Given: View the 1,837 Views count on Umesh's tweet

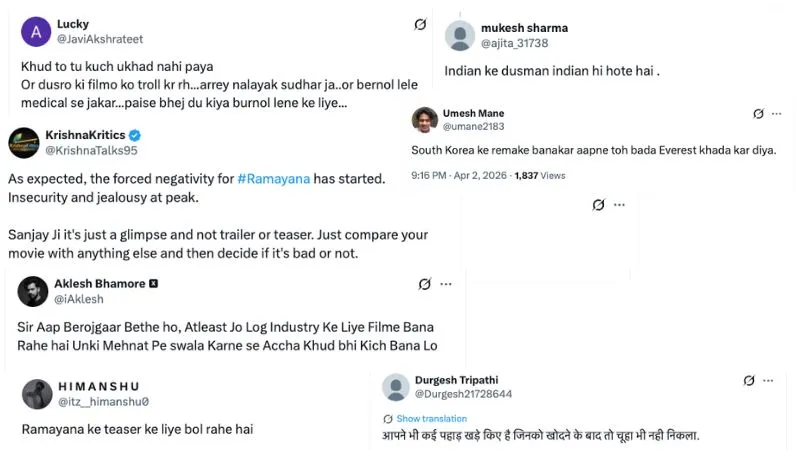Looking at the screenshot, I should pos(539,175).
